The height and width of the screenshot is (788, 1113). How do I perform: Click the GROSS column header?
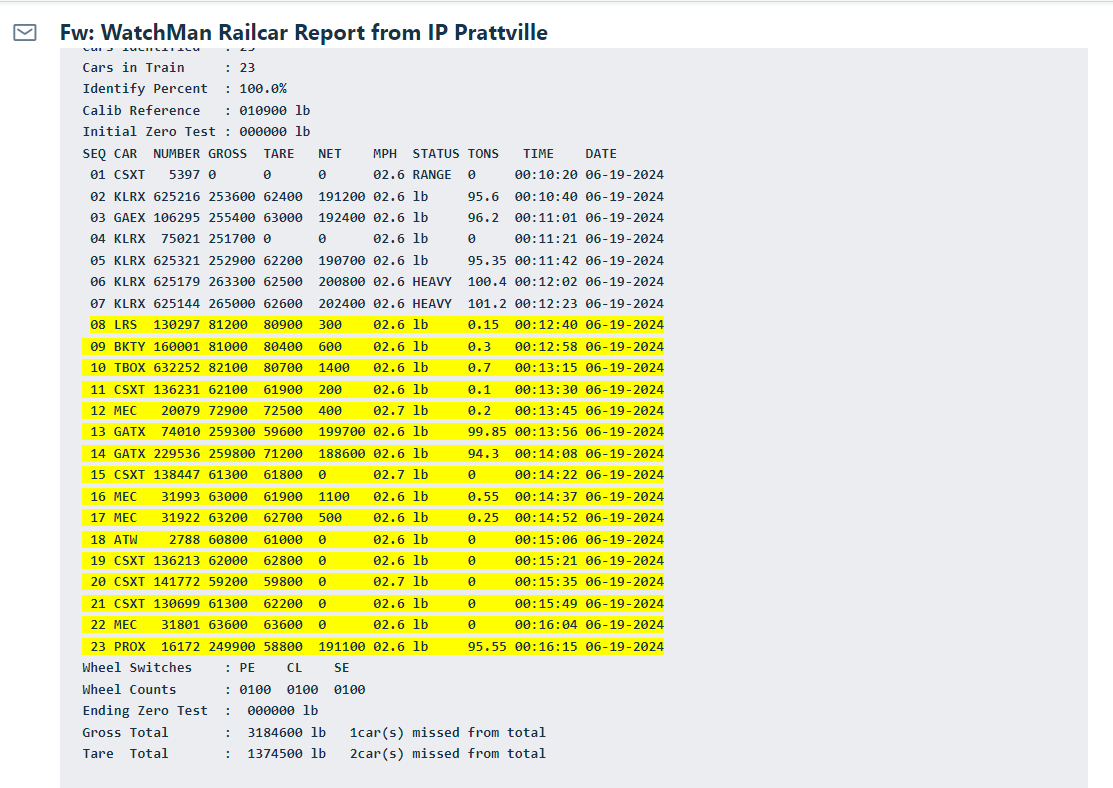(x=227, y=154)
